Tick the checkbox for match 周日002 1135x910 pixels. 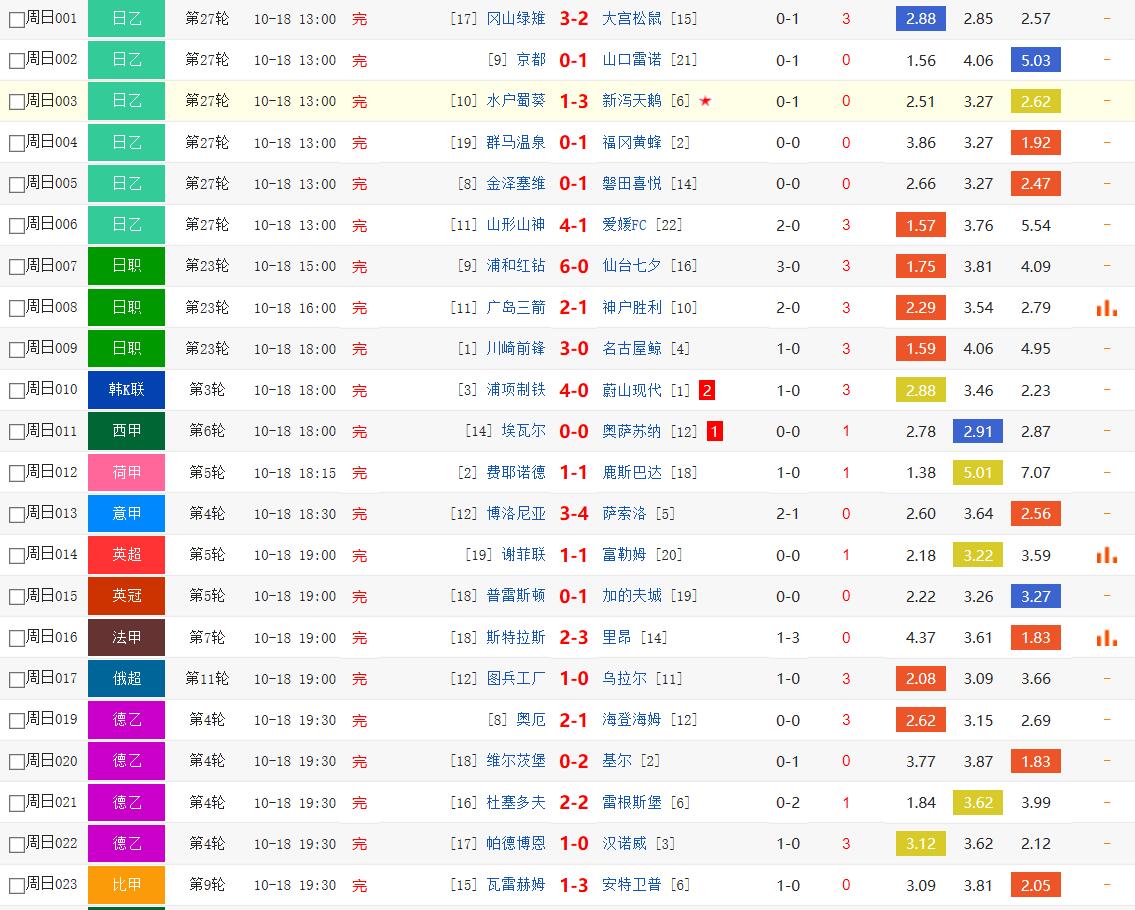coord(17,61)
